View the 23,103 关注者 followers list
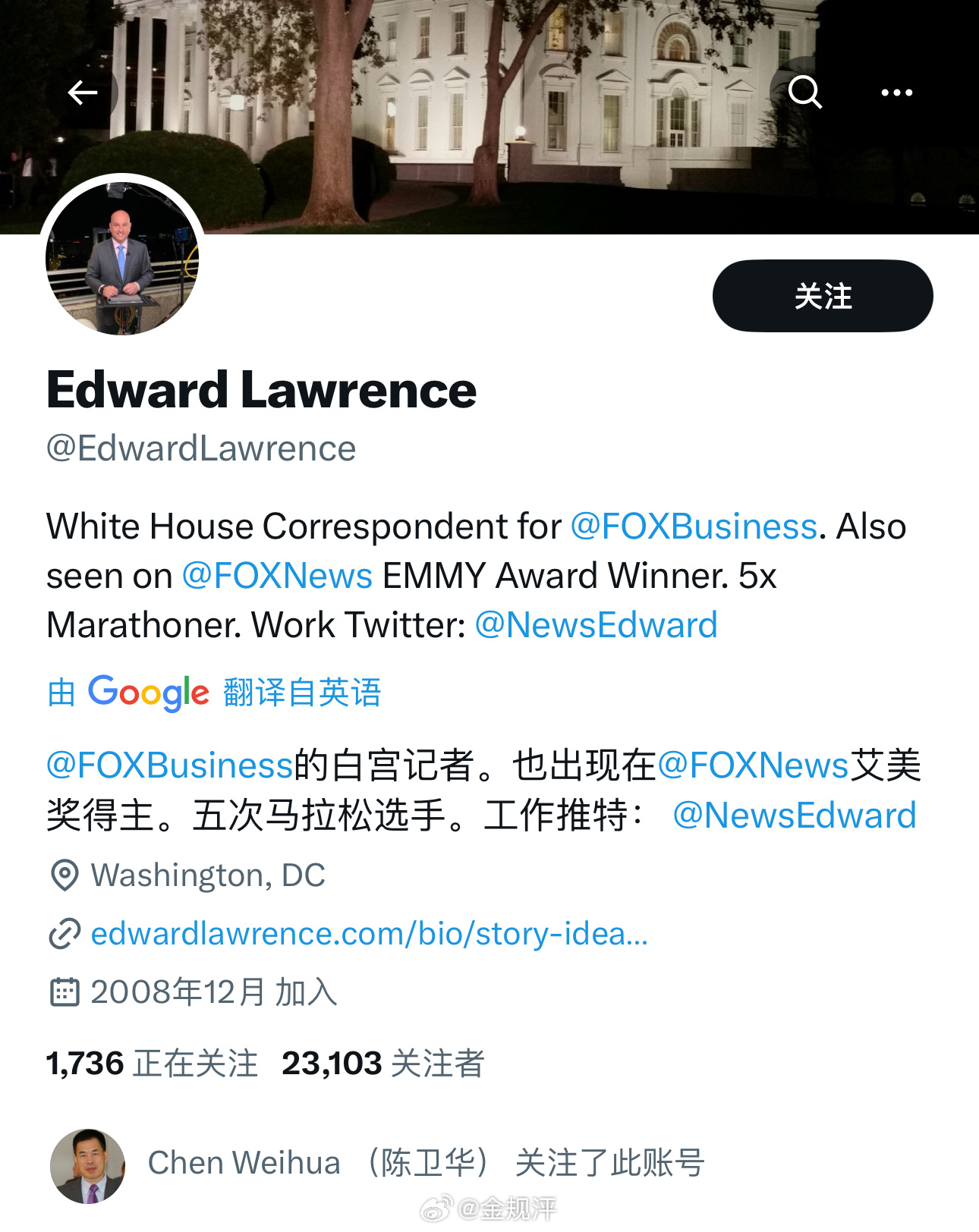The image size is (979, 1232). click(383, 1064)
